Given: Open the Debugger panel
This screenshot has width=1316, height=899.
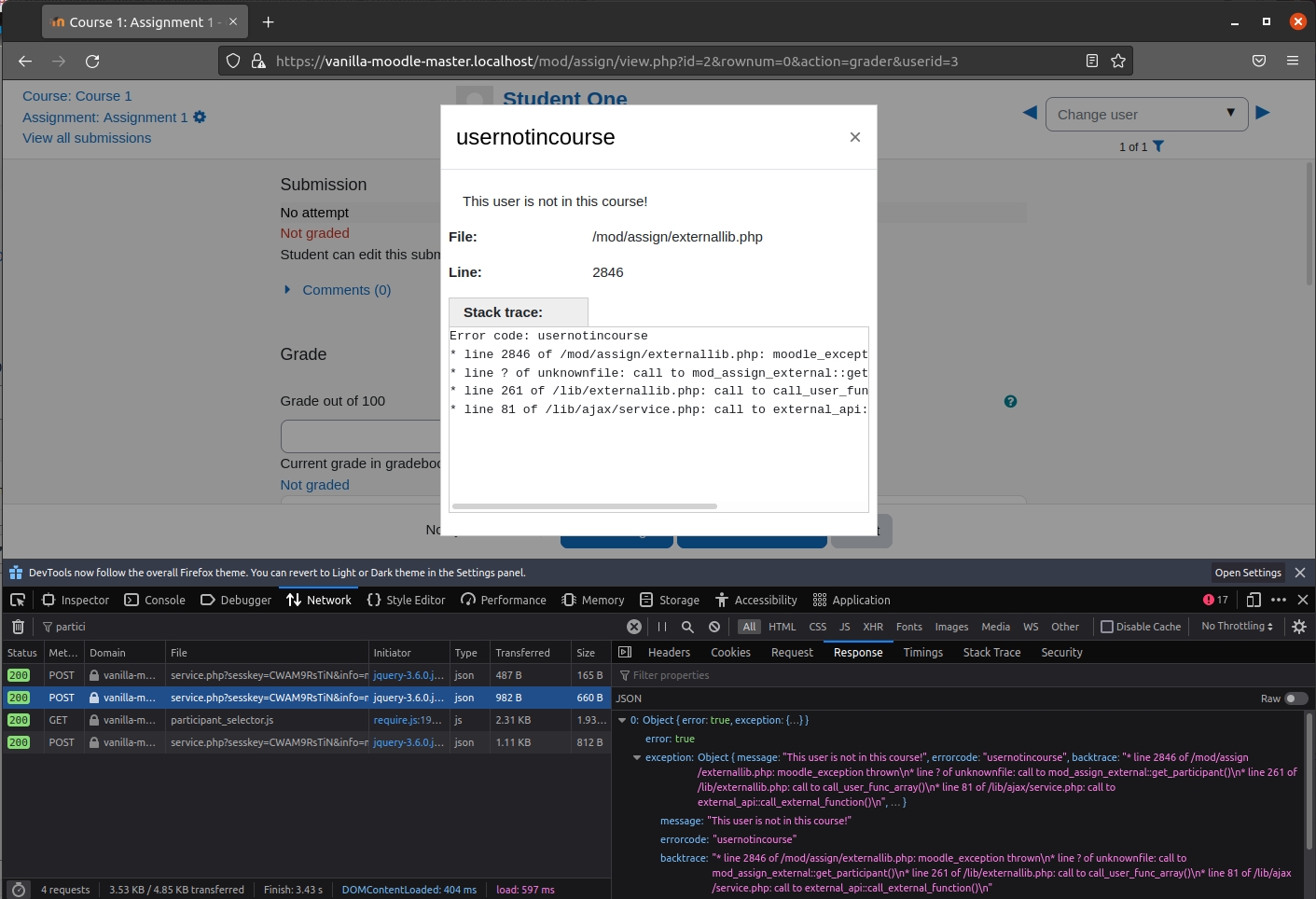Looking at the screenshot, I should click(236, 600).
